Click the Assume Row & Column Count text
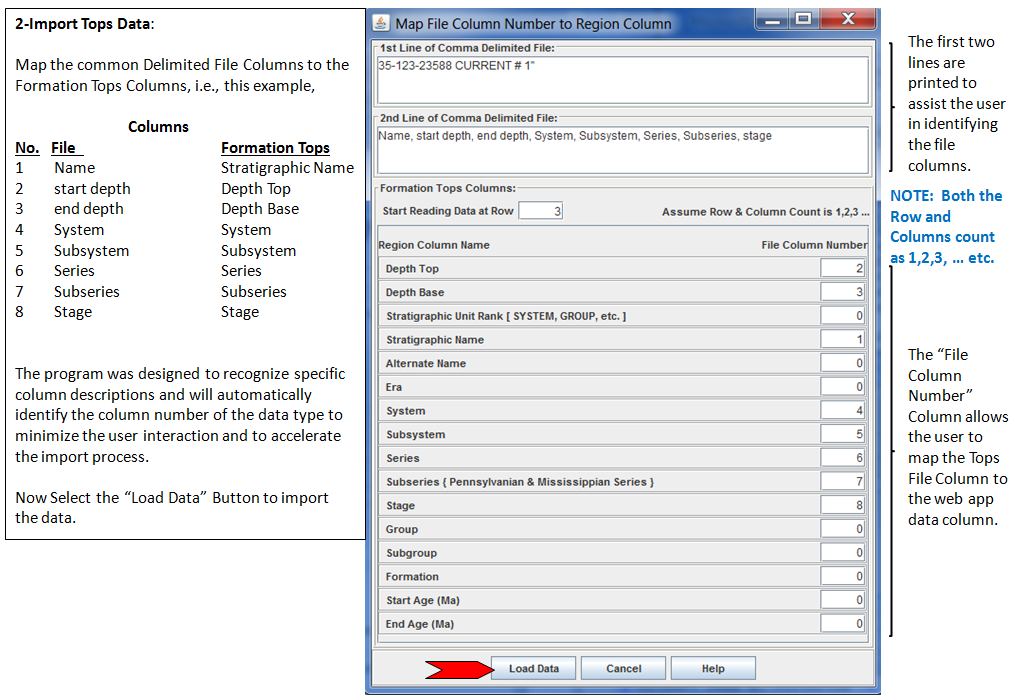Image resolution: width=1017 pixels, height=700 pixels. (765, 212)
